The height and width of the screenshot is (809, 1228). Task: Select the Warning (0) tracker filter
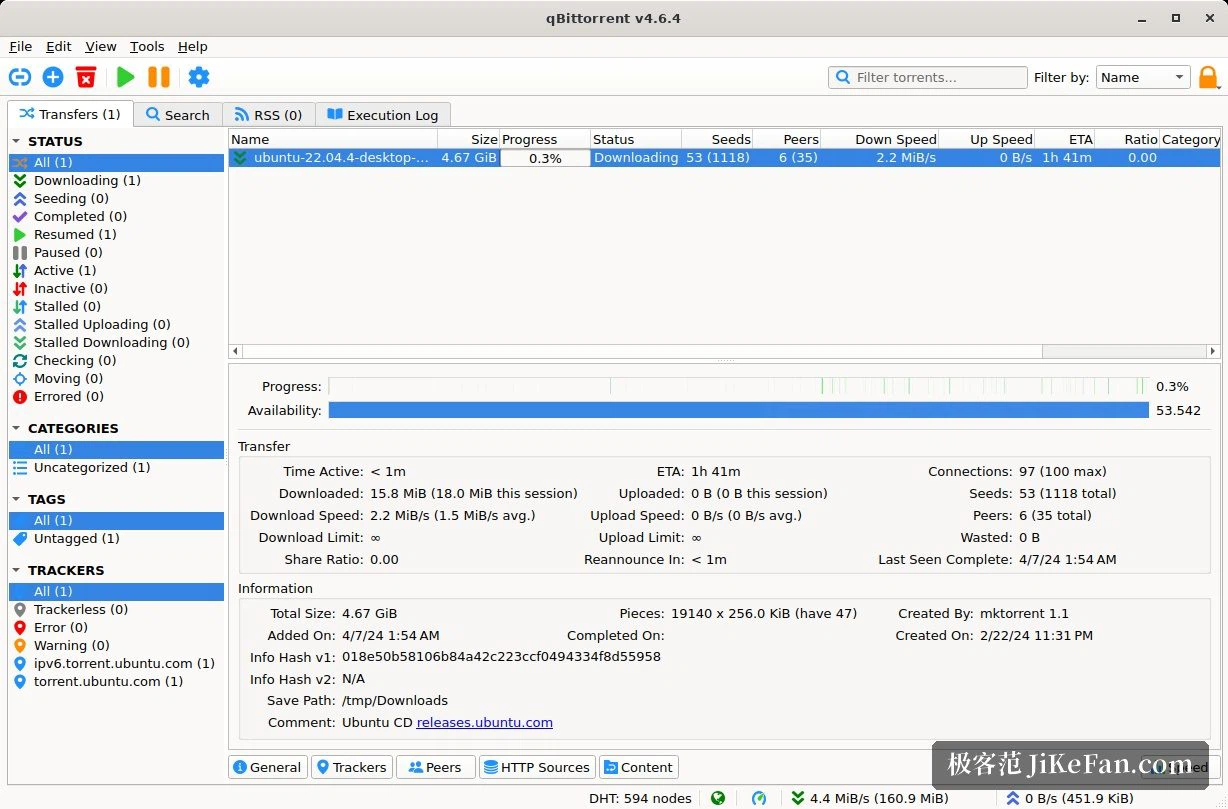point(116,645)
